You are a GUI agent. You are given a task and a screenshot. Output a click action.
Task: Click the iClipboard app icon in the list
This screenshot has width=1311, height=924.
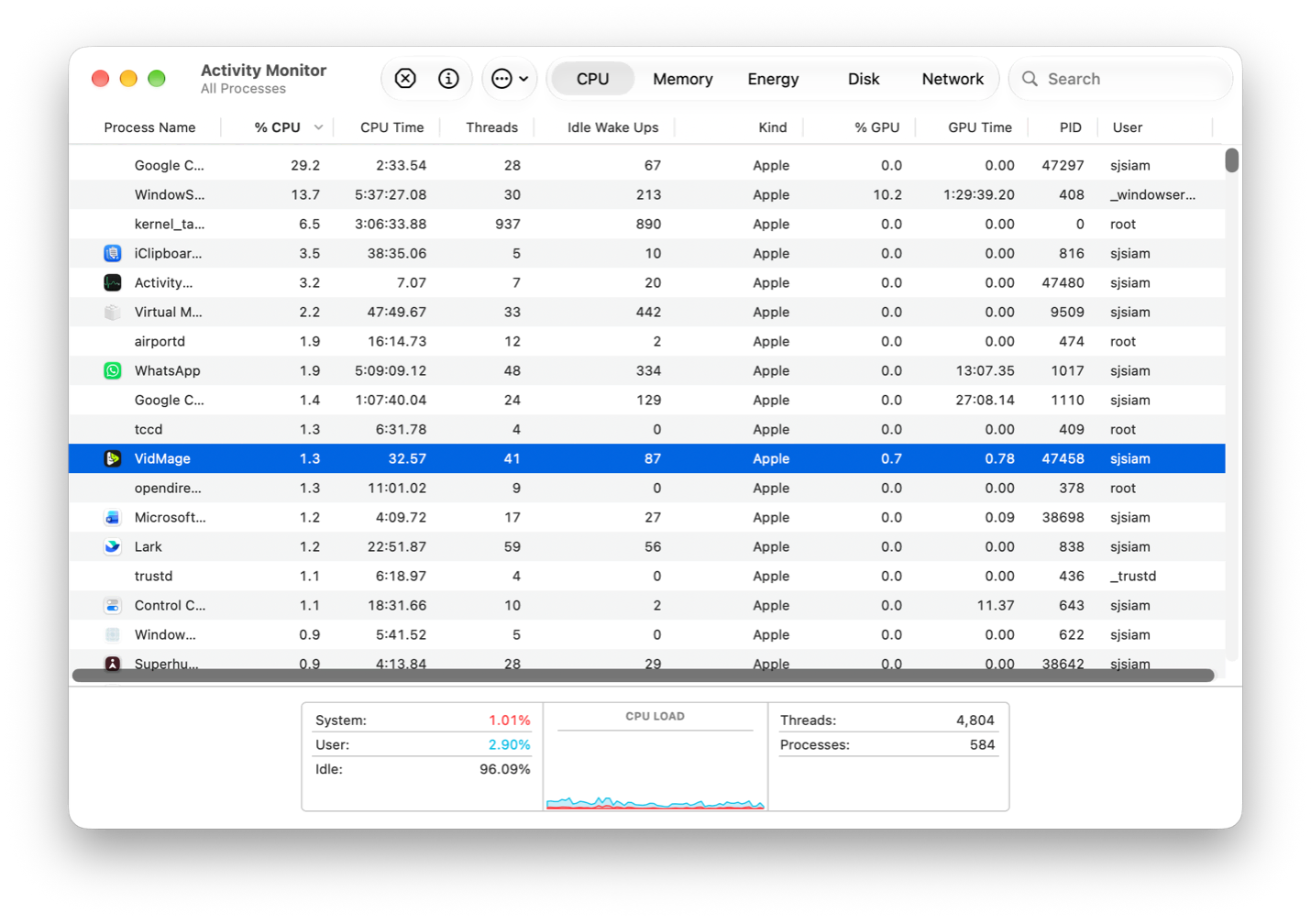click(113, 253)
